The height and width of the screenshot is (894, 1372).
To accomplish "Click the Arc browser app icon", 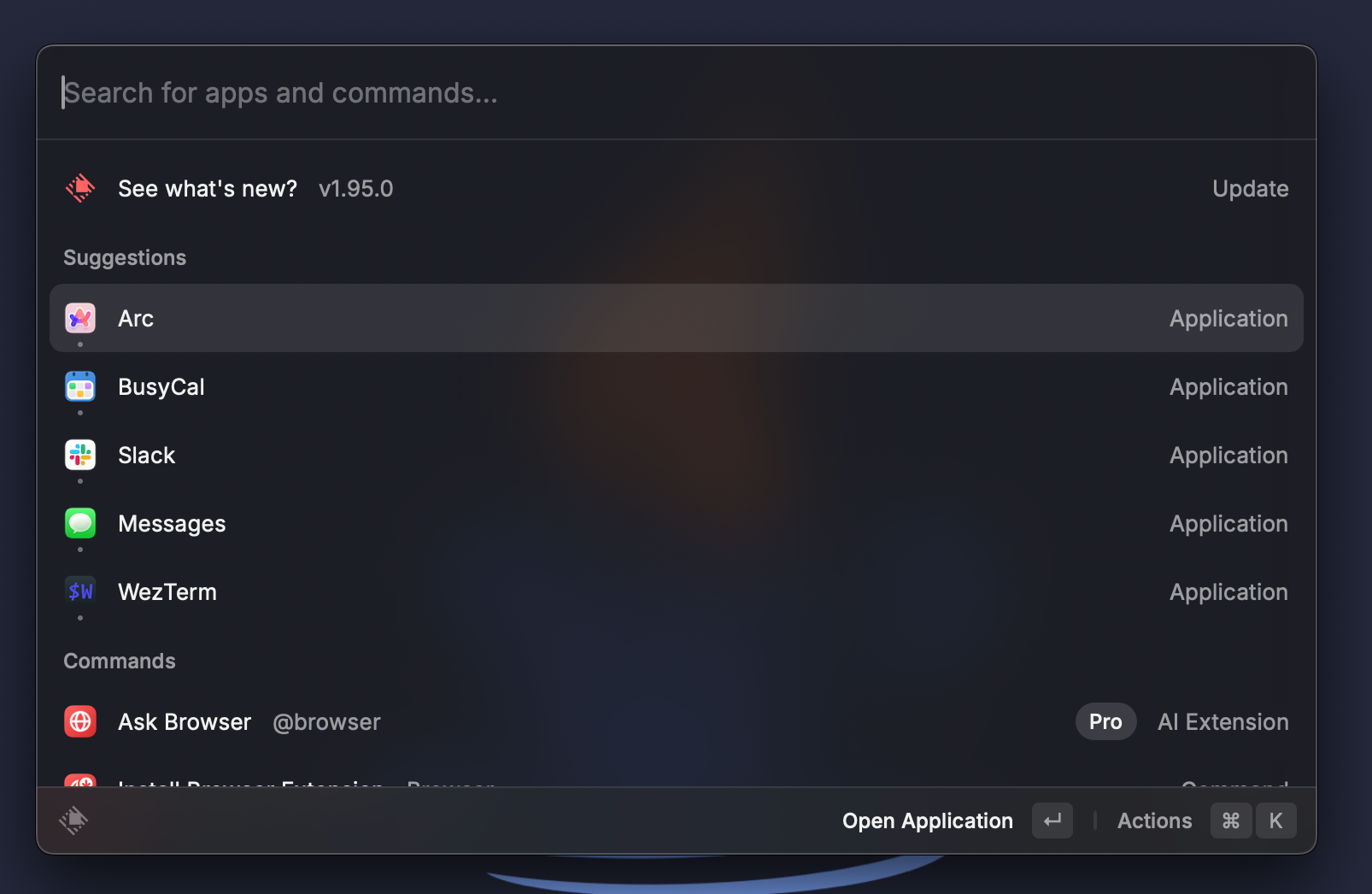I will [80, 318].
